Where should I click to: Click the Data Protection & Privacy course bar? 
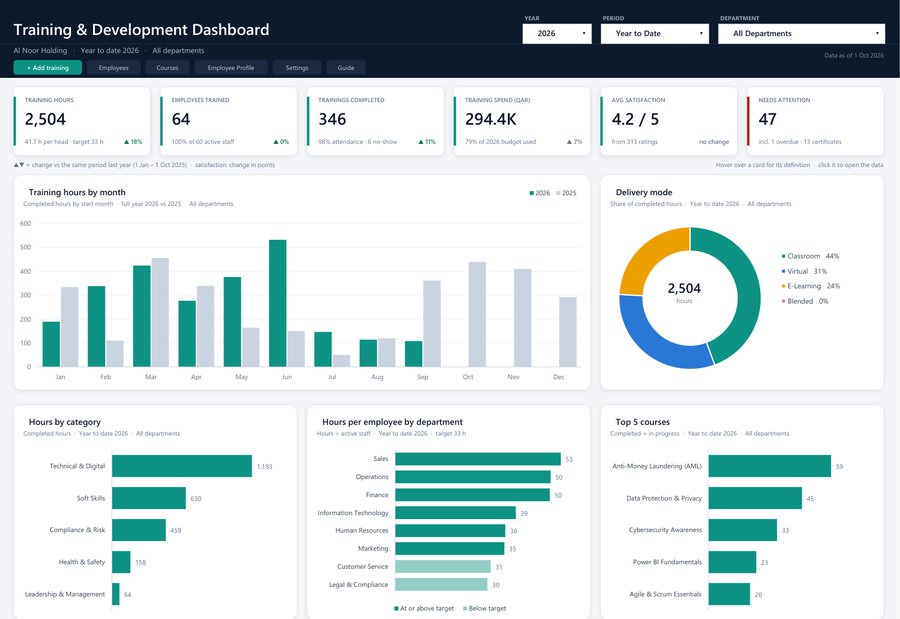tap(755, 498)
